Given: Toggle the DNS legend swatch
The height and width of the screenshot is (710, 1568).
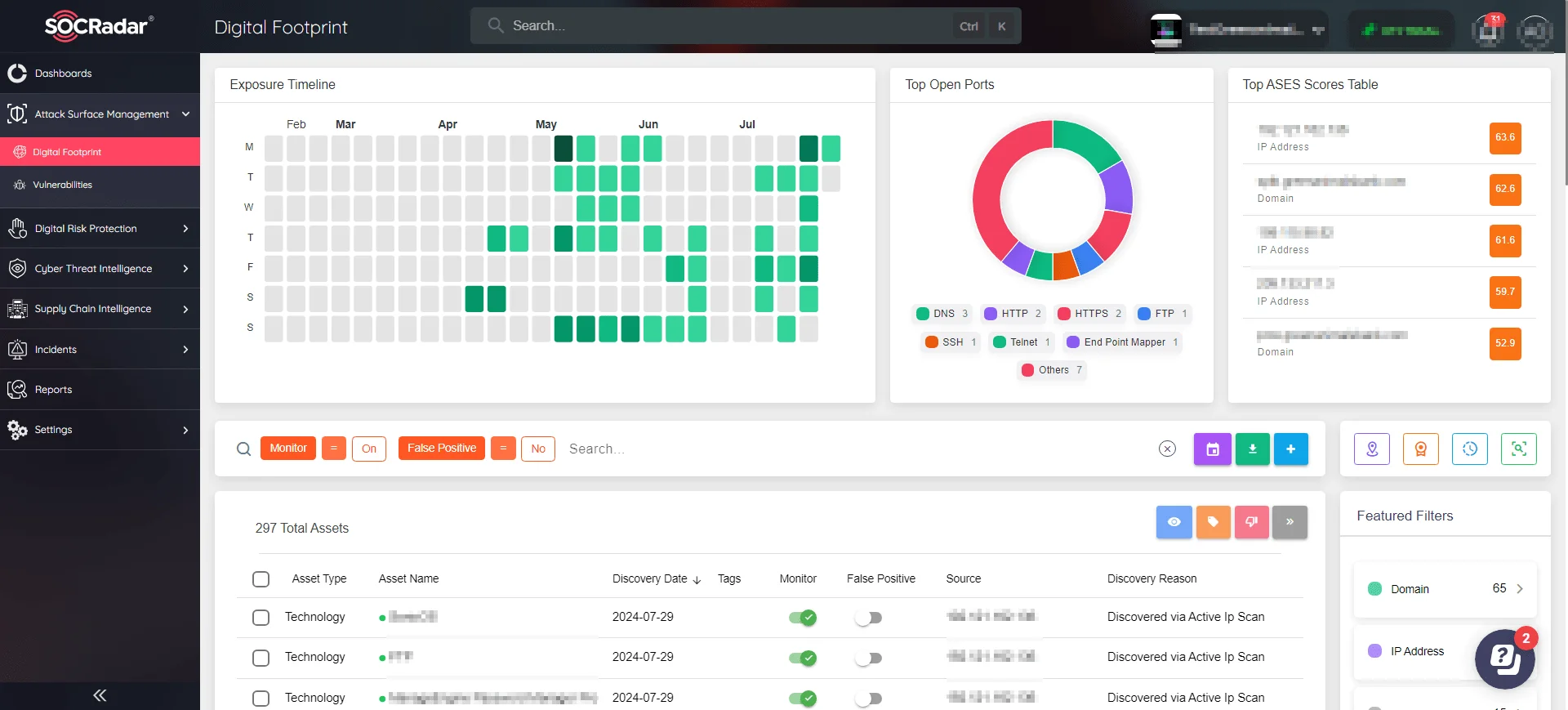Looking at the screenshot, I should click(x=923, y=314).
